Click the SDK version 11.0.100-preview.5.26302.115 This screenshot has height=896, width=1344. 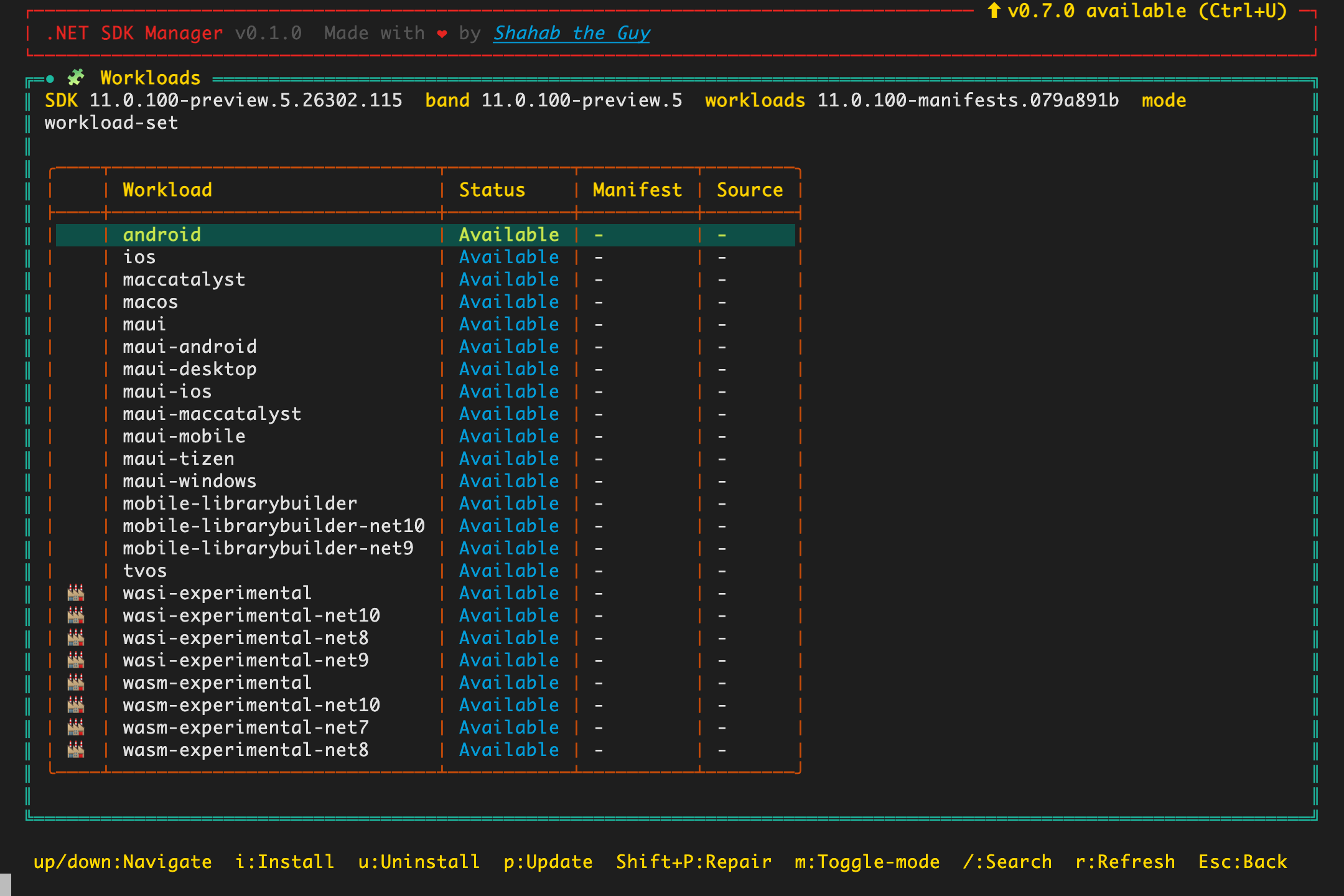point(246,100)
